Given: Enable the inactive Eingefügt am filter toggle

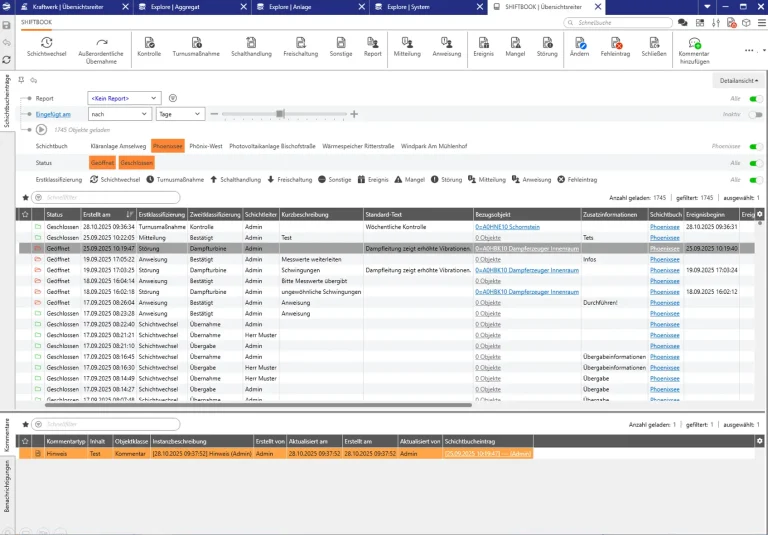Looking at the screenshot, I should click(755, 114).
